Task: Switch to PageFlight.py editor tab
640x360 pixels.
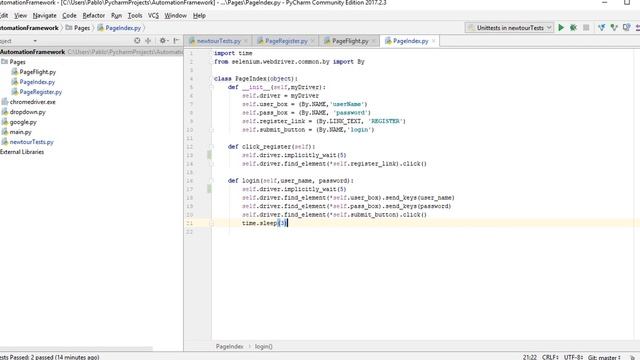Action: [350, 41]
